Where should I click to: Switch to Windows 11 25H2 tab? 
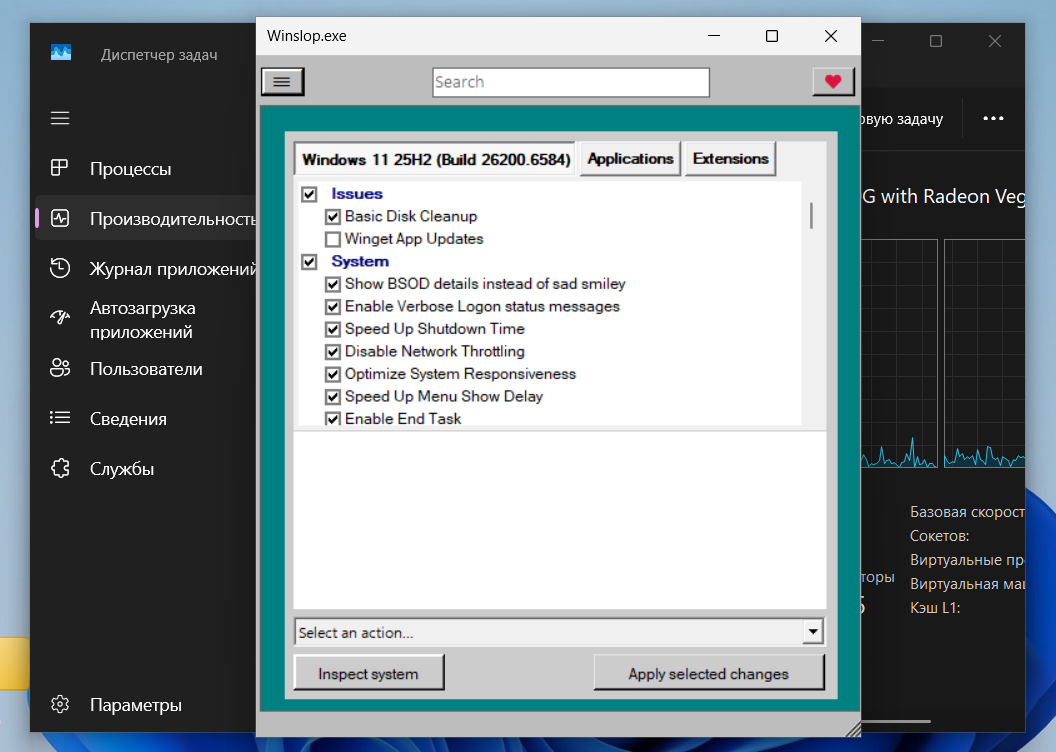click(435, 159)
